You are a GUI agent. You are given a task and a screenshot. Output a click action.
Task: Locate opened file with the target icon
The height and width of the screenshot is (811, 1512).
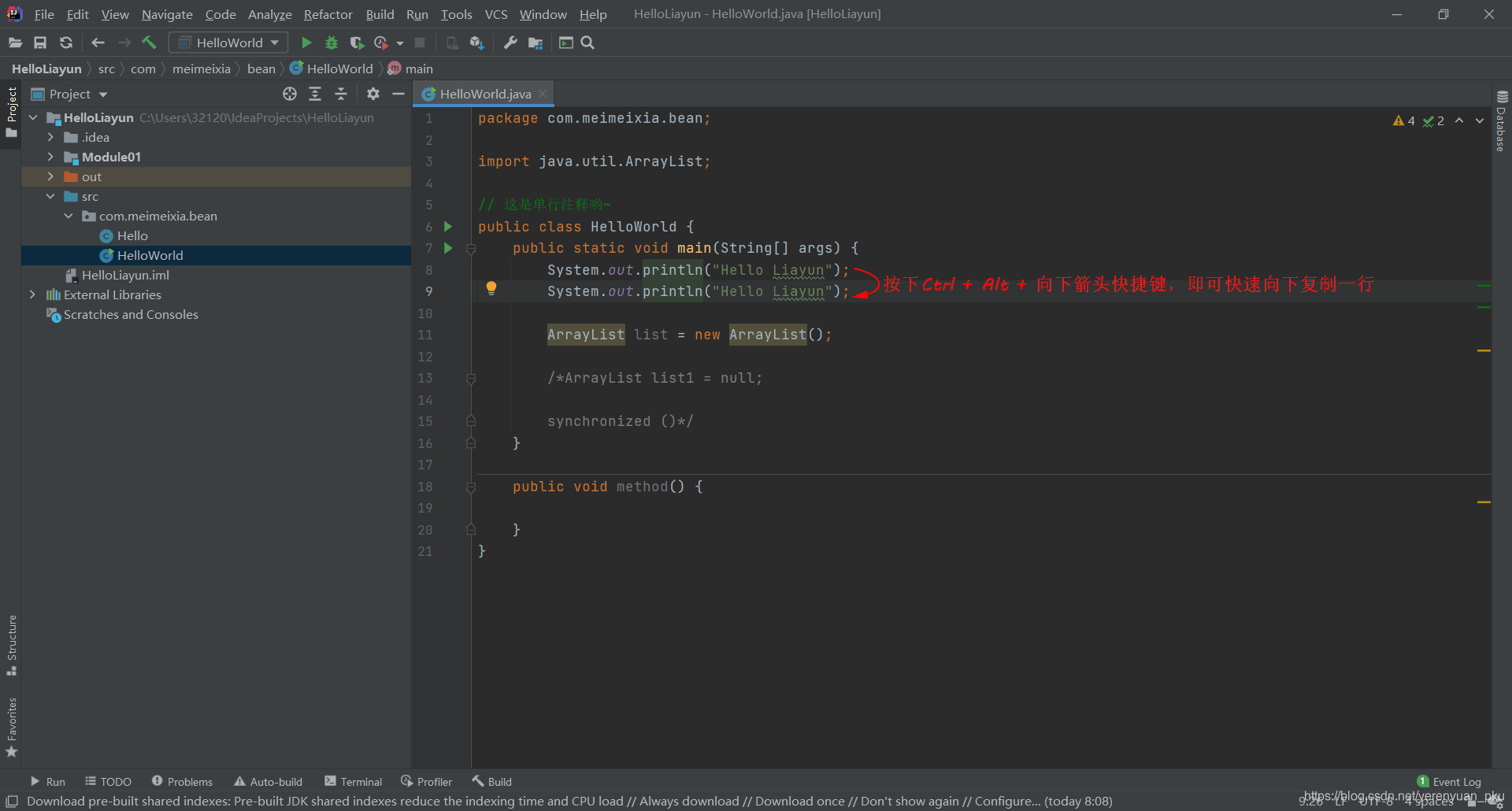290,94
